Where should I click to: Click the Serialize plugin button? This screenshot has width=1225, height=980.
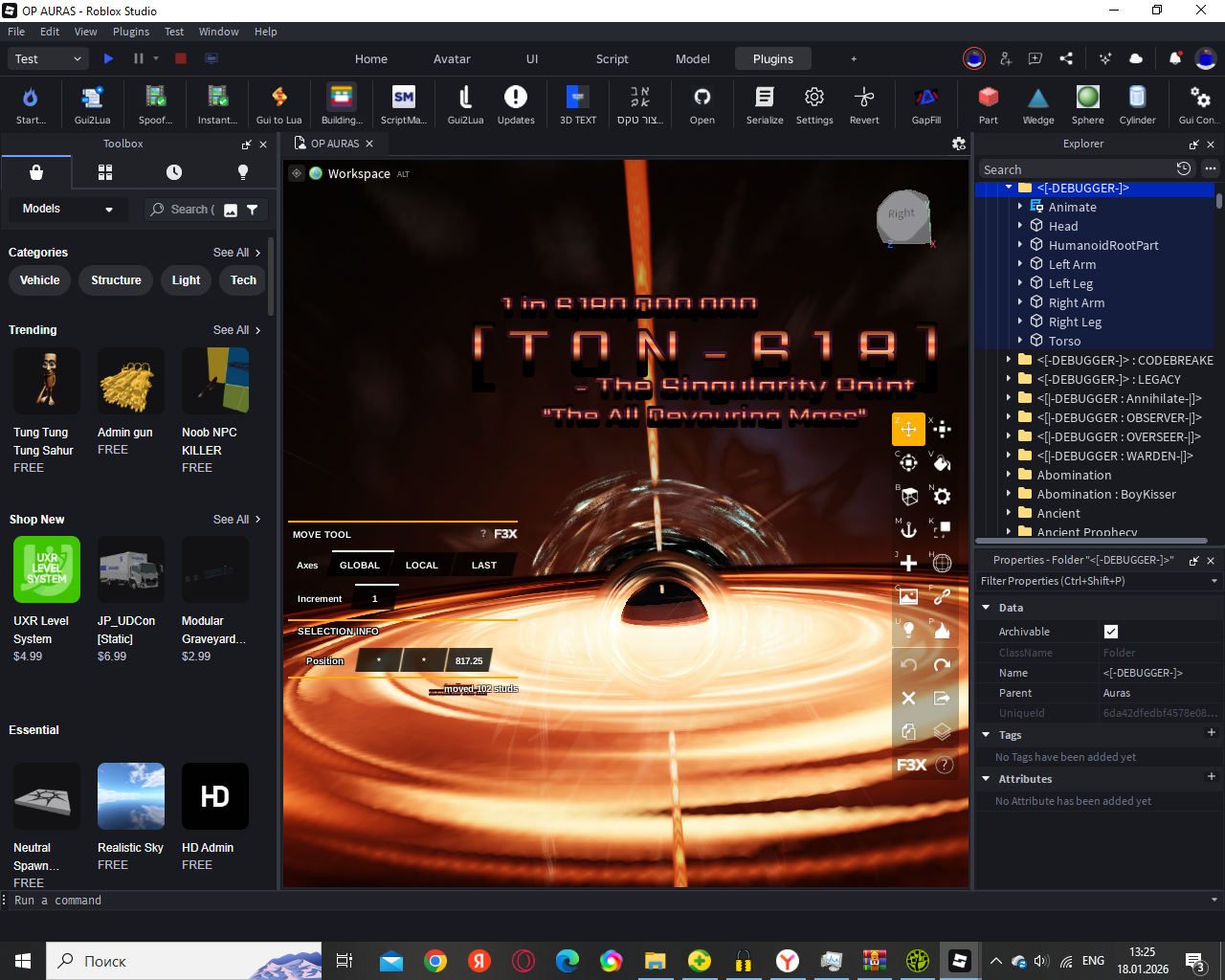tap(765, 103)
